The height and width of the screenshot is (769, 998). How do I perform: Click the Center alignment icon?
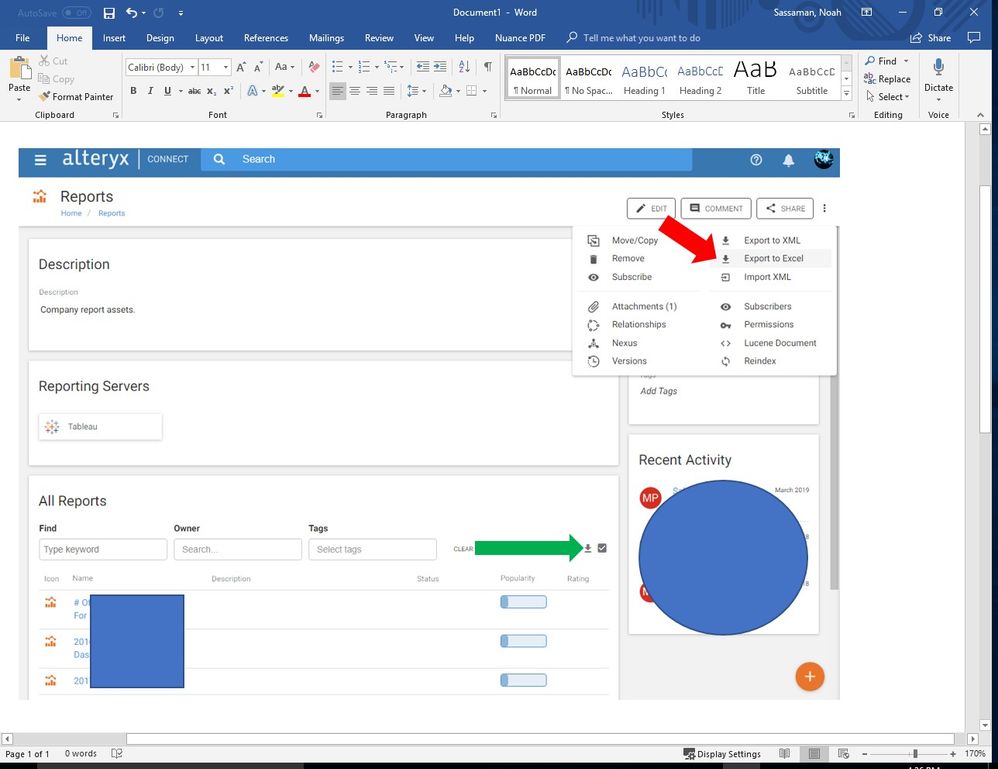coord(355,91)
